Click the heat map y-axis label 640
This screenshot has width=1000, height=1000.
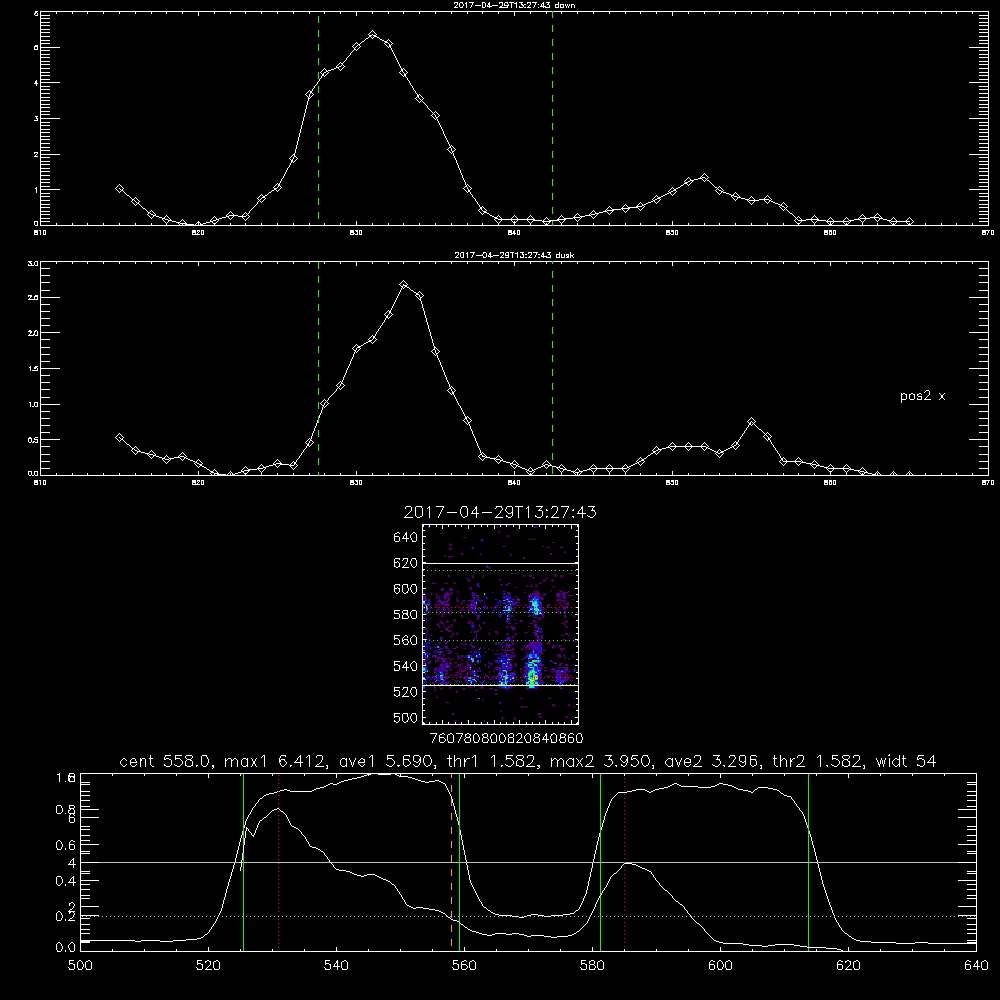405,537
